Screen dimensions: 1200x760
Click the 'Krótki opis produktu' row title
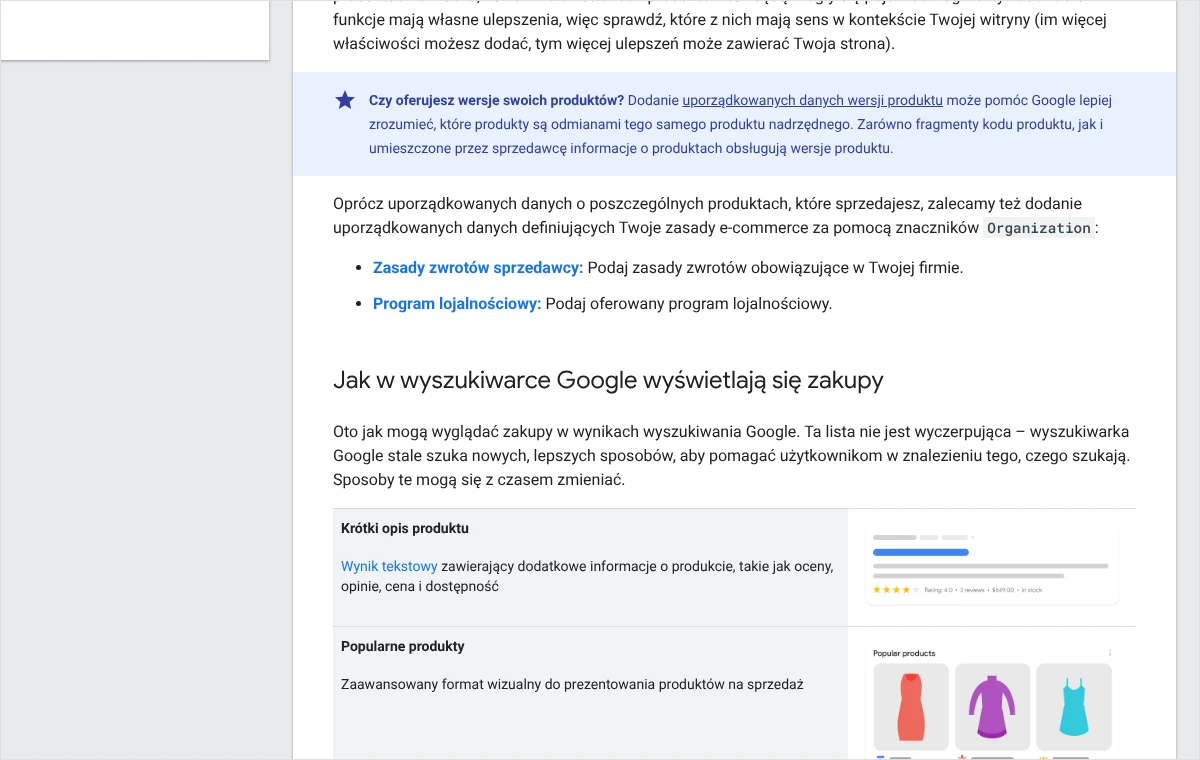click(x=405, y=528)
